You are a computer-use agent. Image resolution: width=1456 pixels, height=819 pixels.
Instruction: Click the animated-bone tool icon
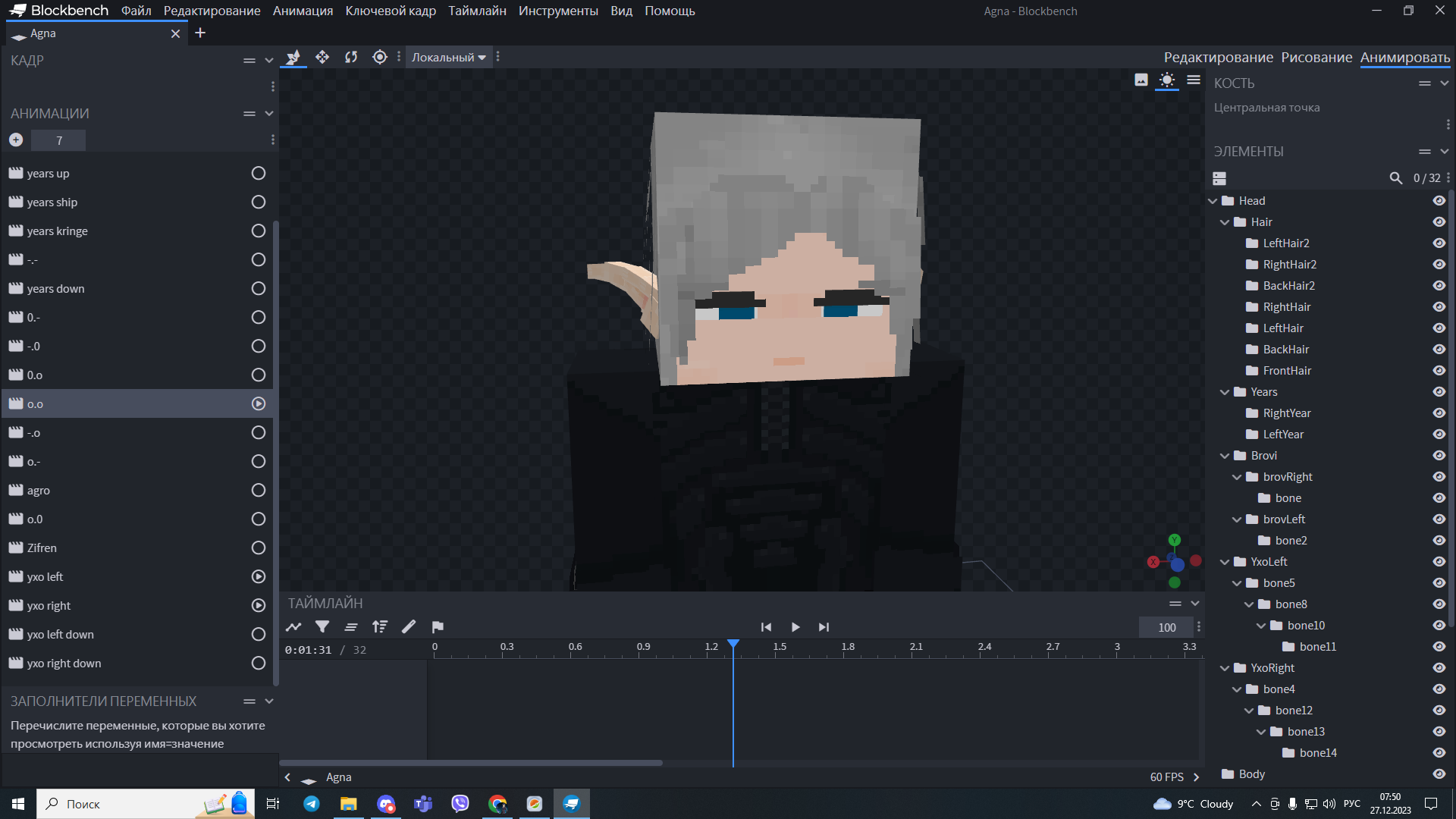tap(293, 57)
